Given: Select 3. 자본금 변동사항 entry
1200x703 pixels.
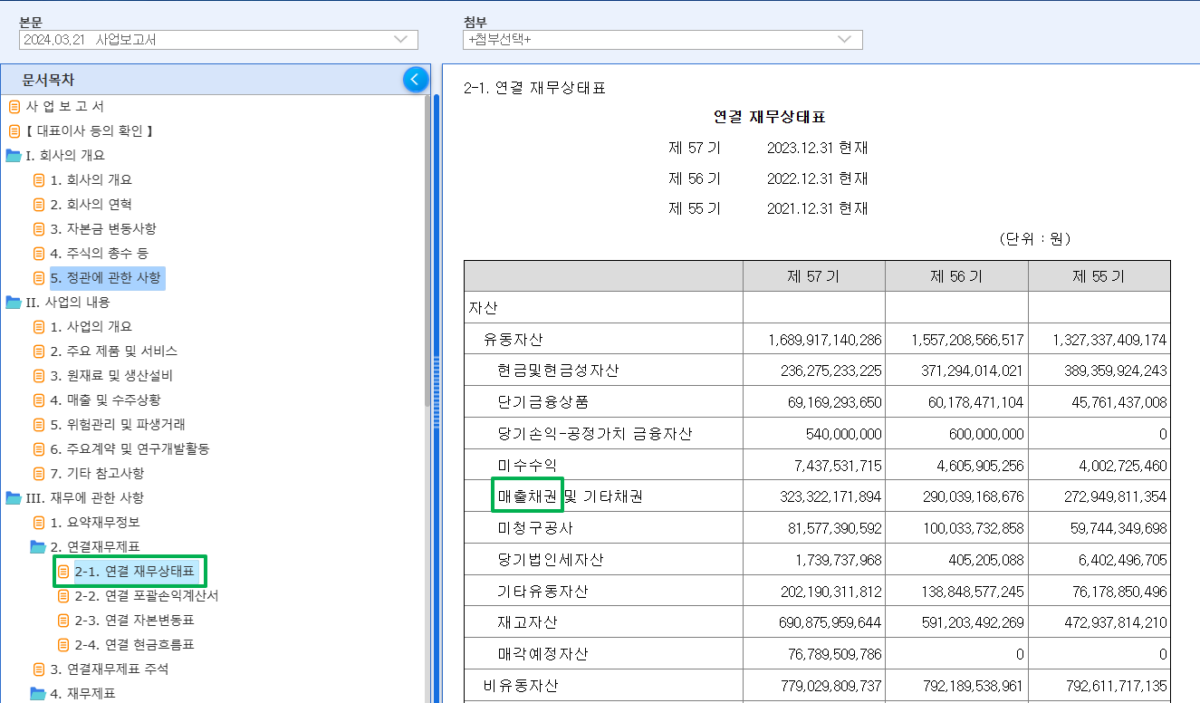Looking at the screenshot, I should (x=103, y=229).
